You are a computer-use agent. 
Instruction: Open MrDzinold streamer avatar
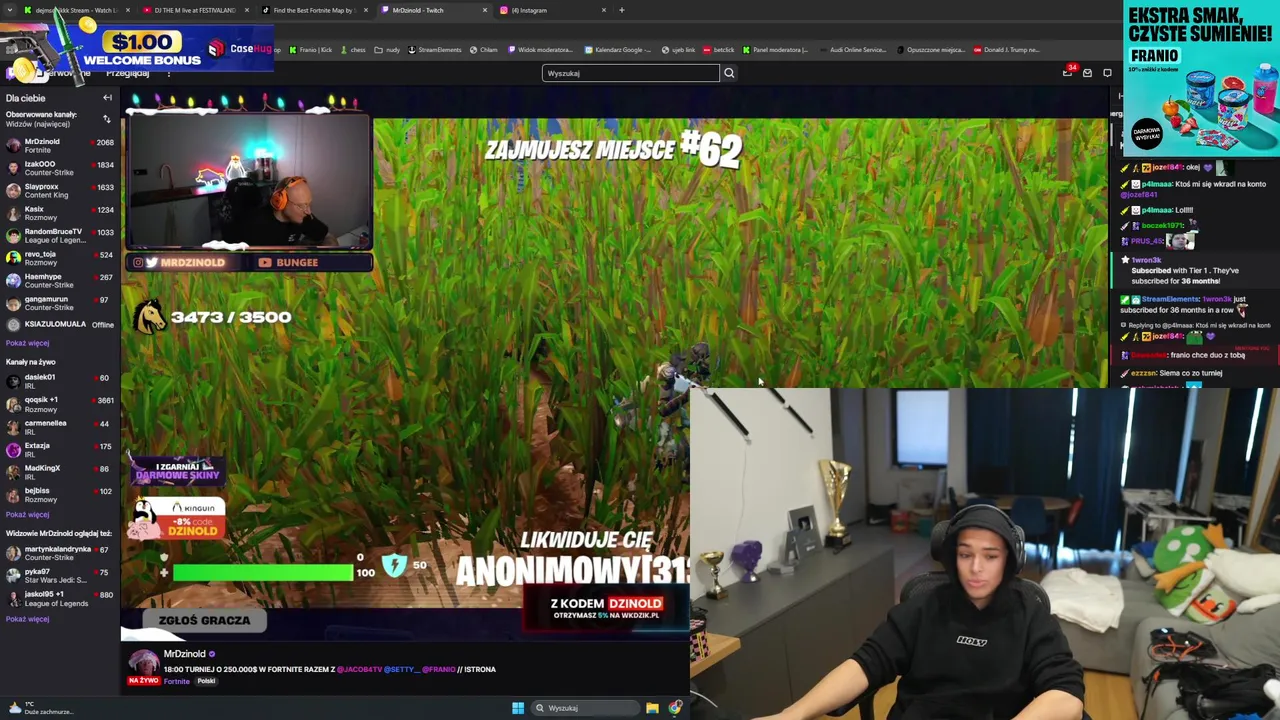(144, 662)
